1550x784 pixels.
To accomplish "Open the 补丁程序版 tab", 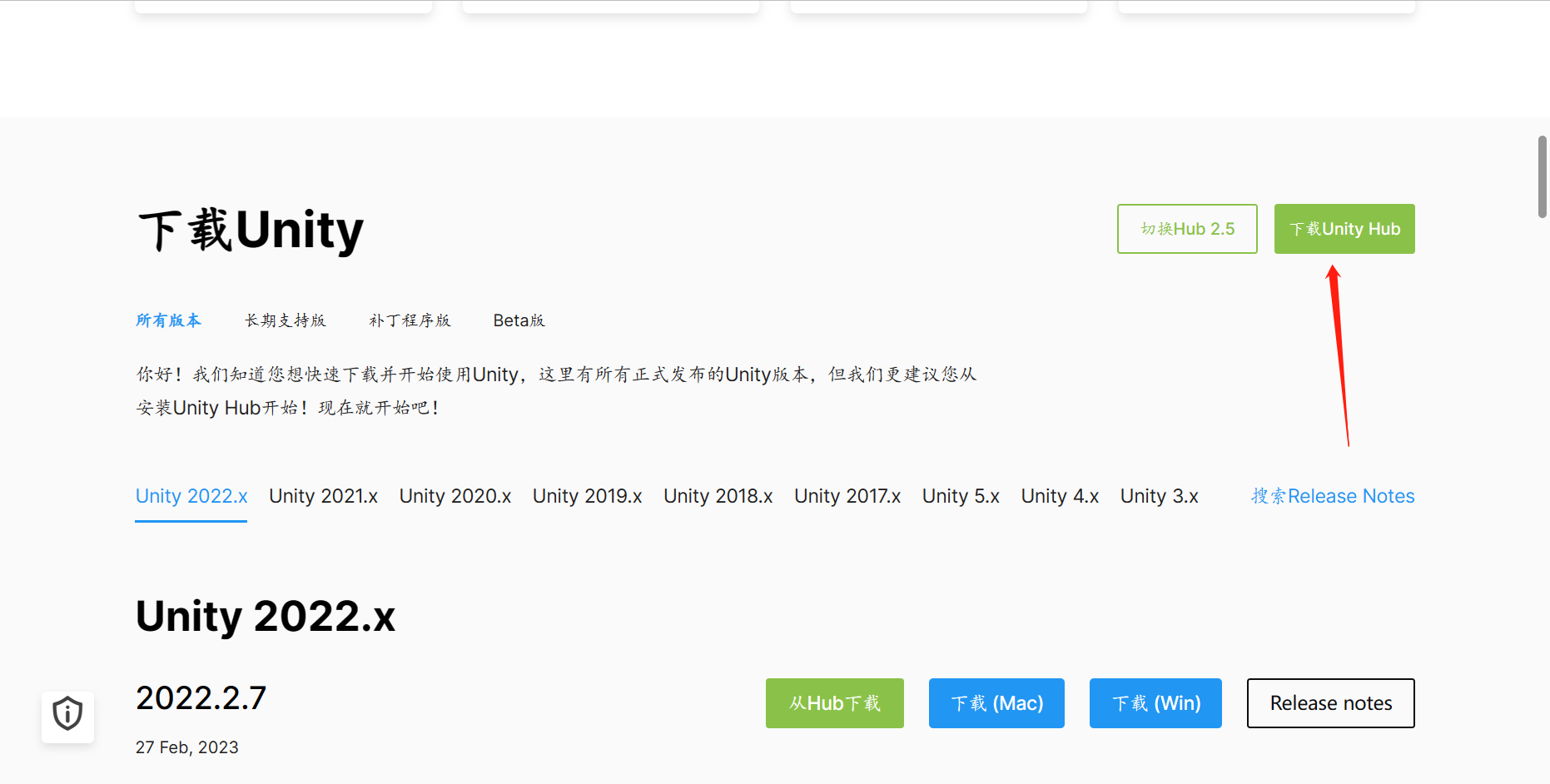I will pos(410,320).
